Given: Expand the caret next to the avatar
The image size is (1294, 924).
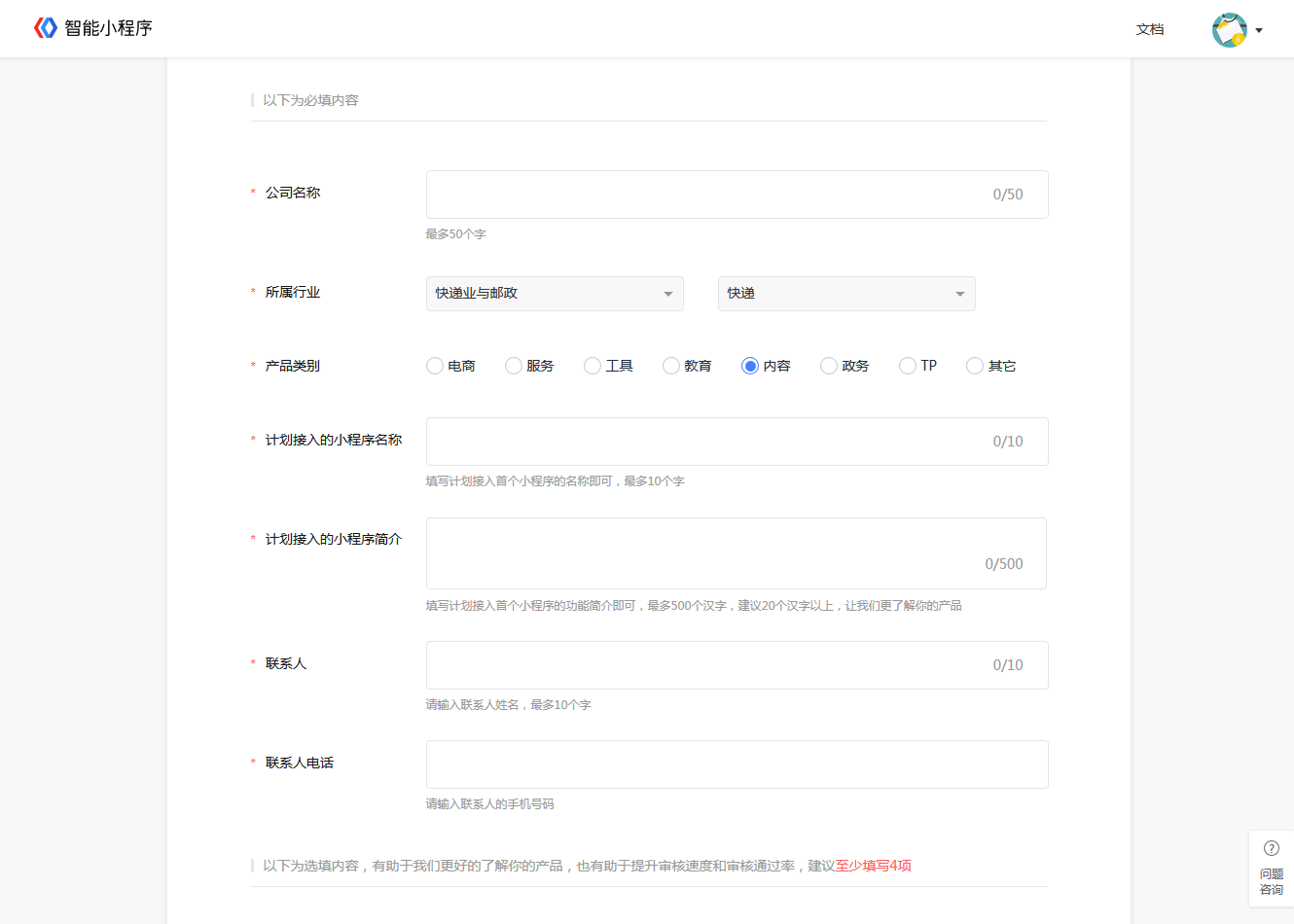Looking at the screenshot, I should pyautogui.click(x=1259, y=30).
